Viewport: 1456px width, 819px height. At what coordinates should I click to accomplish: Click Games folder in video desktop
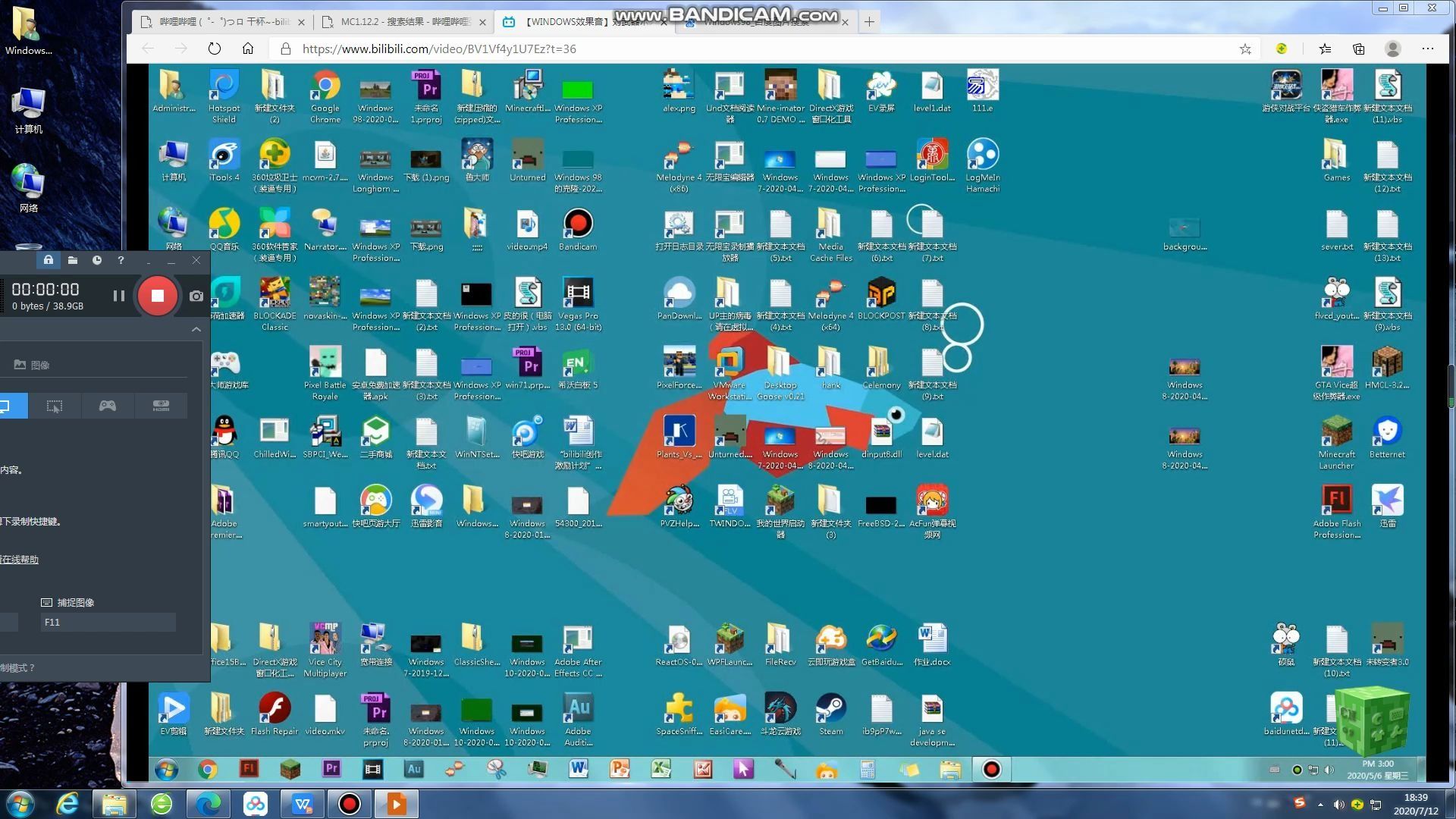point(1336,160)
